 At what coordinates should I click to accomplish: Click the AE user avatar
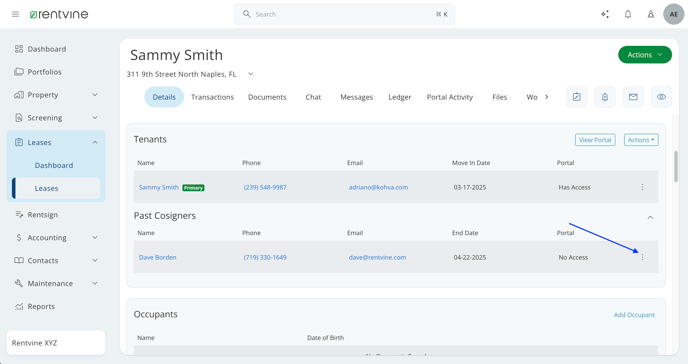[674, 14]
